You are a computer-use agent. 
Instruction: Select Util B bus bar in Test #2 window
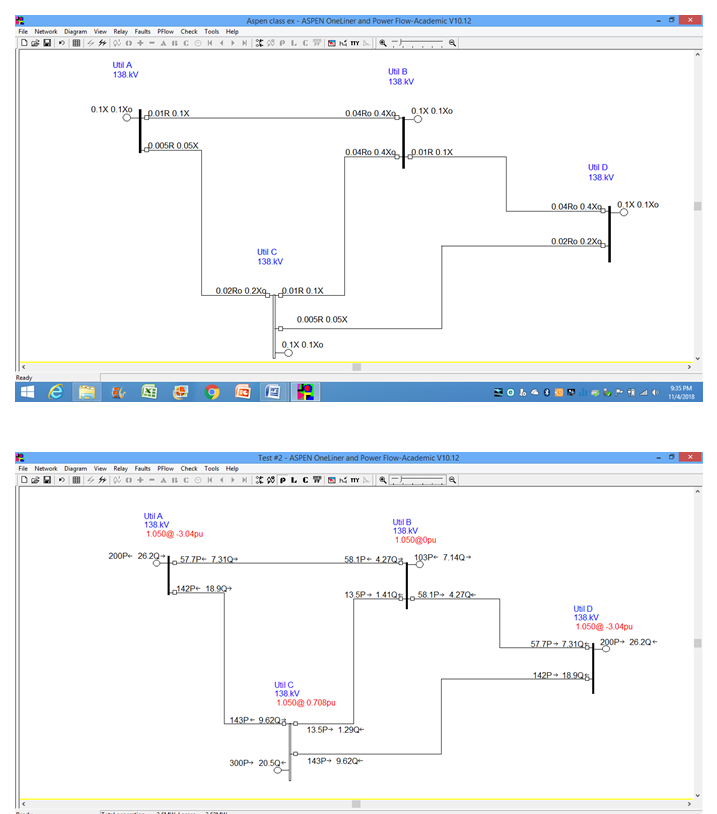[407, 585]
